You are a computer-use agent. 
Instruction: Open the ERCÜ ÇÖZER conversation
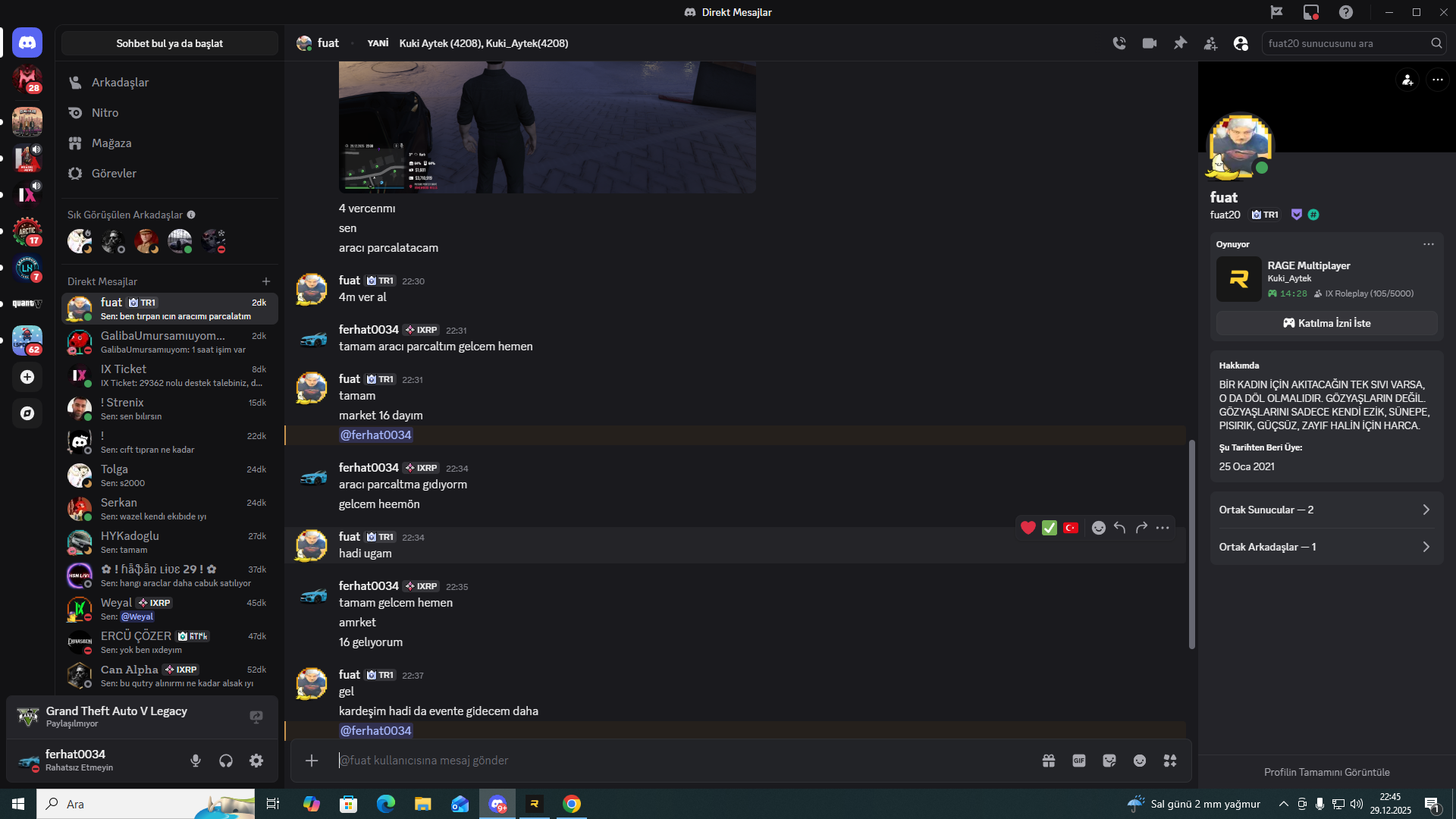point(170,642)
